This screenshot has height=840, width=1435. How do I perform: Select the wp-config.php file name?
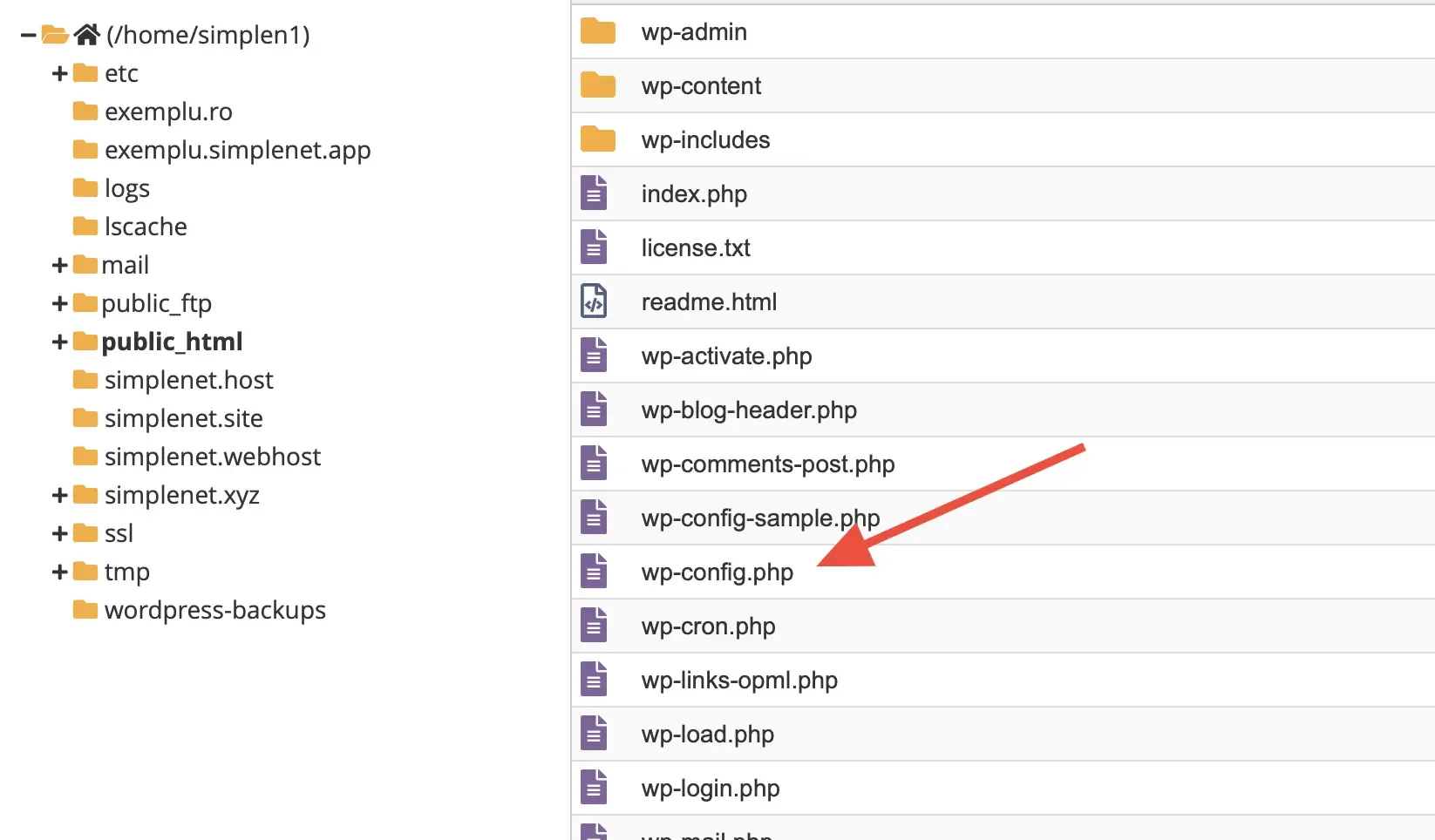(717, 572)
